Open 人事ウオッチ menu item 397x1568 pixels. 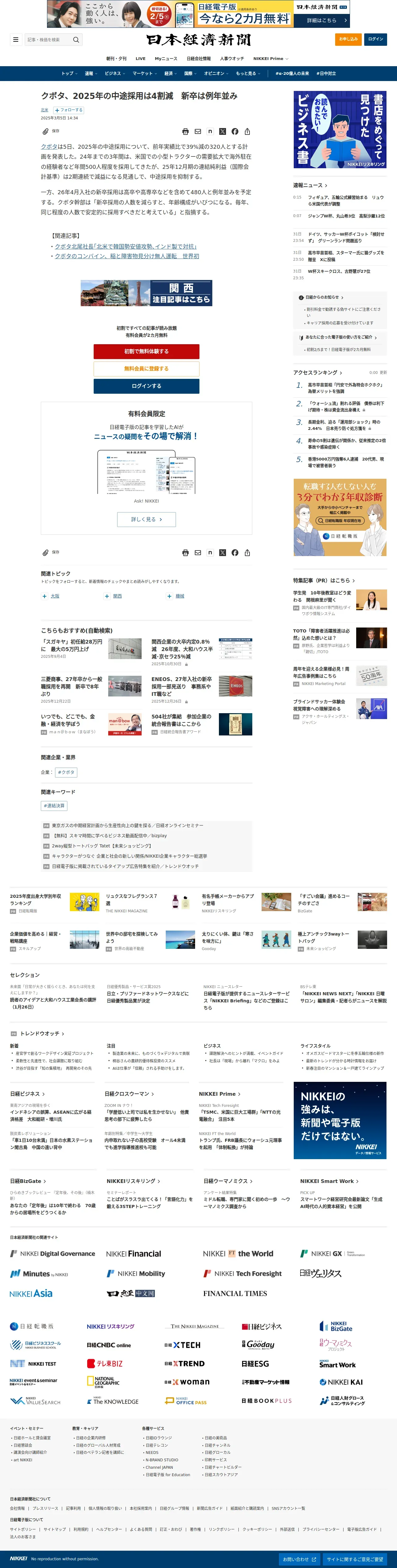point(232,59)
